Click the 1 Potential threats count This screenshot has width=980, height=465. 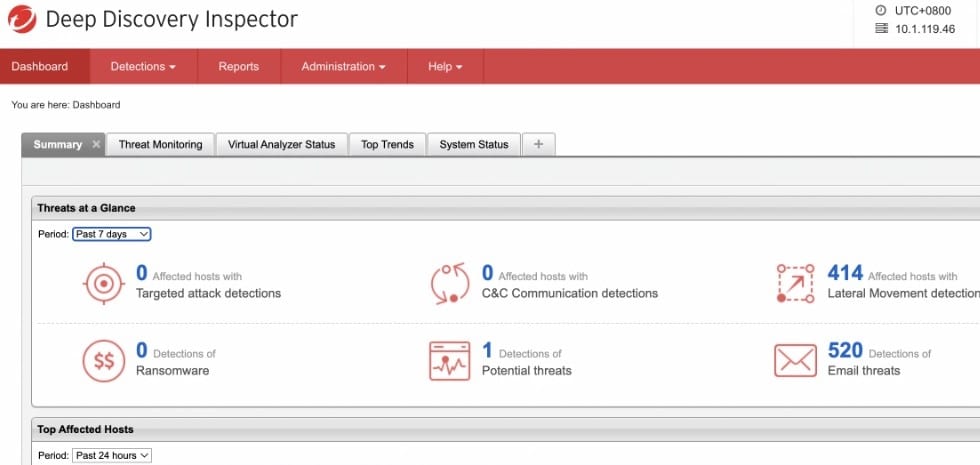(x=488, y=351)
